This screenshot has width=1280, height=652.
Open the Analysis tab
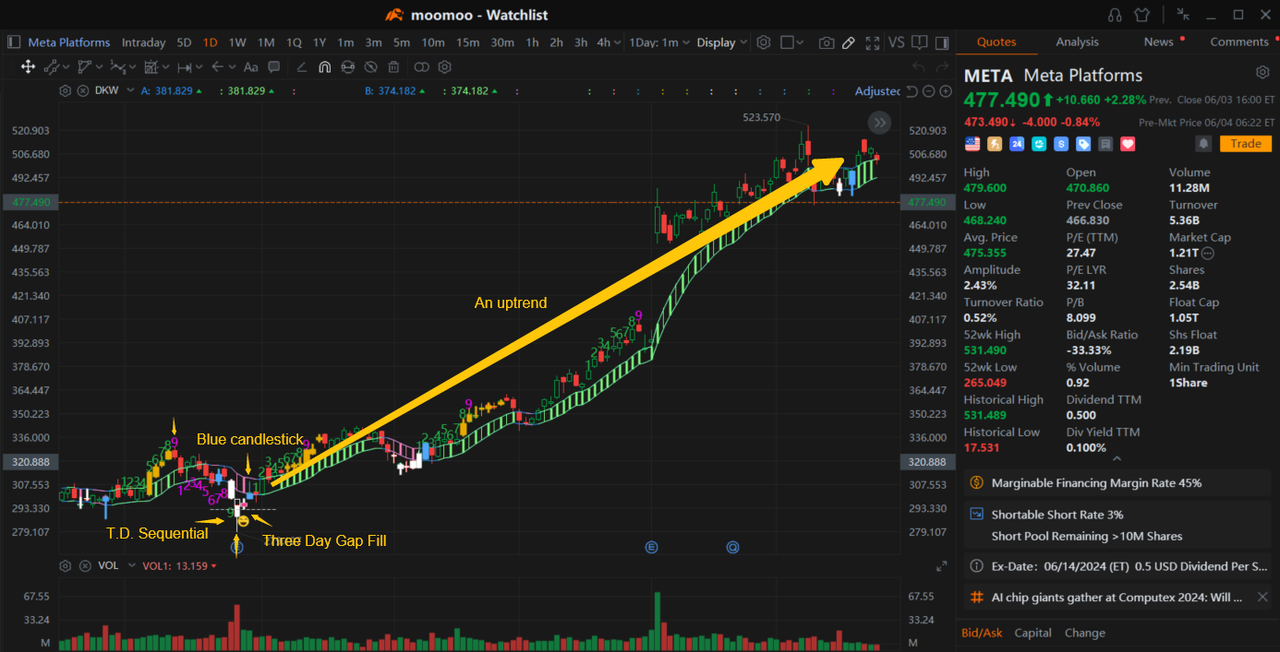tap(1077, 41)
